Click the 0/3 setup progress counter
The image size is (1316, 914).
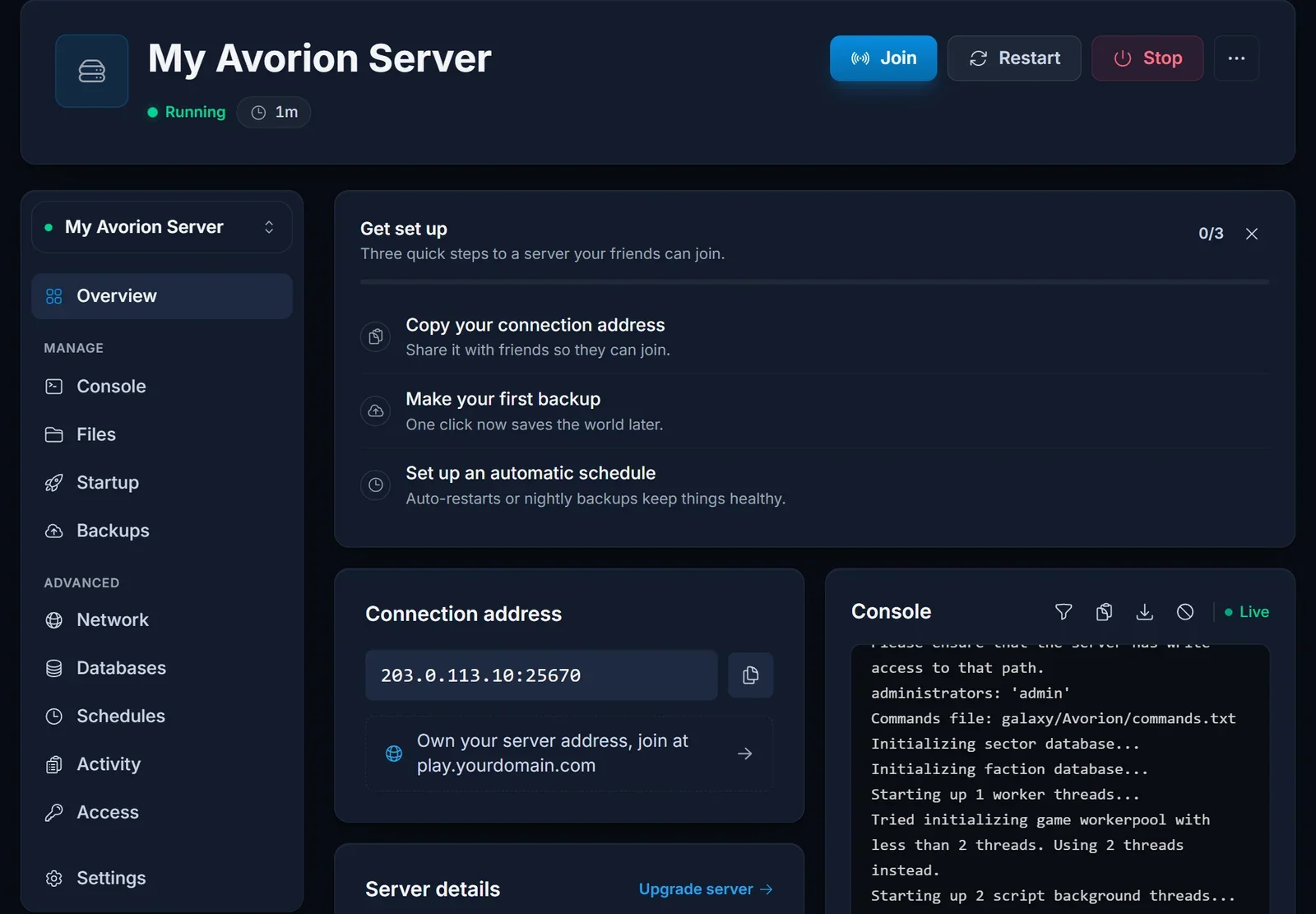[1211, 234]
